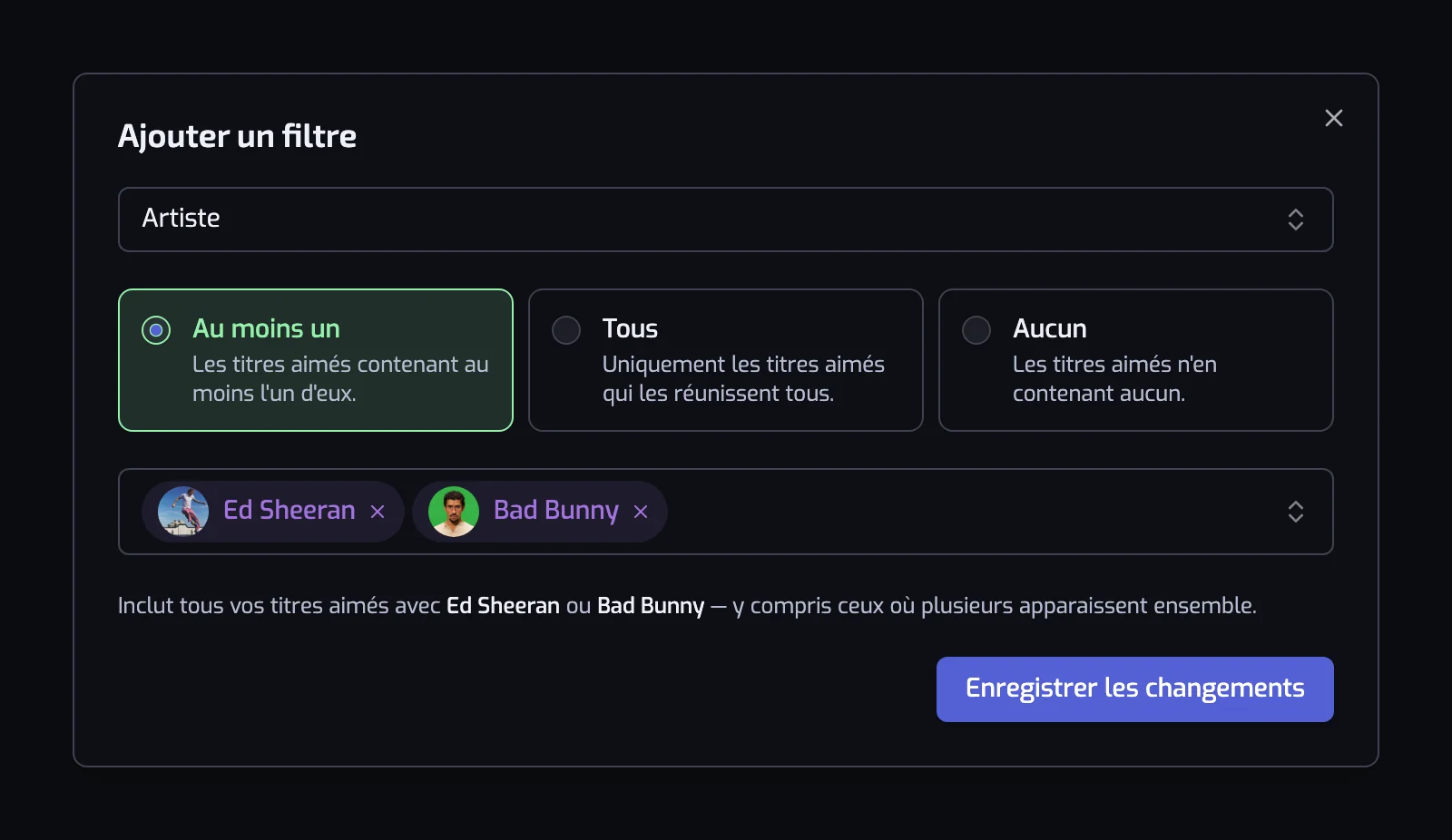Click the Bad Bunny chip label
Viewport: 1452px width, 840px height.
click(556, 511)
